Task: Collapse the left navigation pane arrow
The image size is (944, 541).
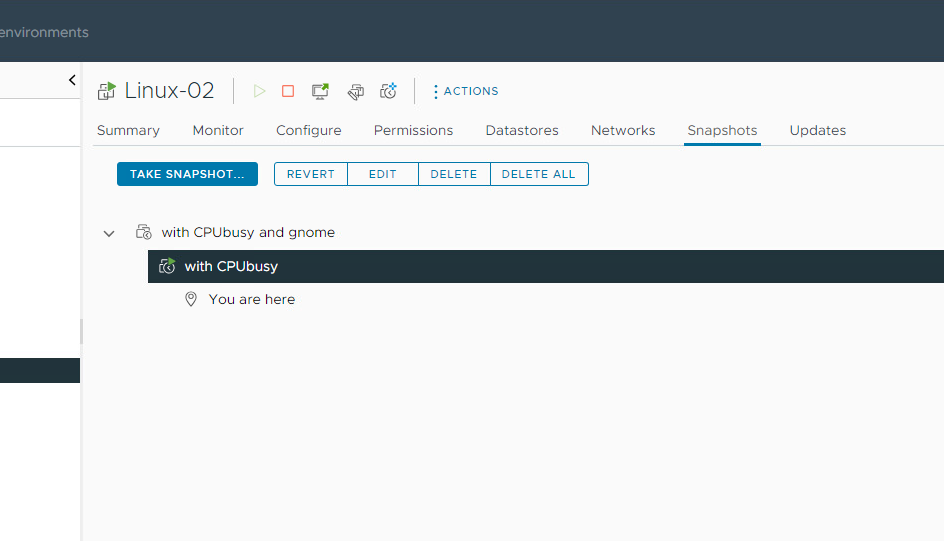Action: 72,80
